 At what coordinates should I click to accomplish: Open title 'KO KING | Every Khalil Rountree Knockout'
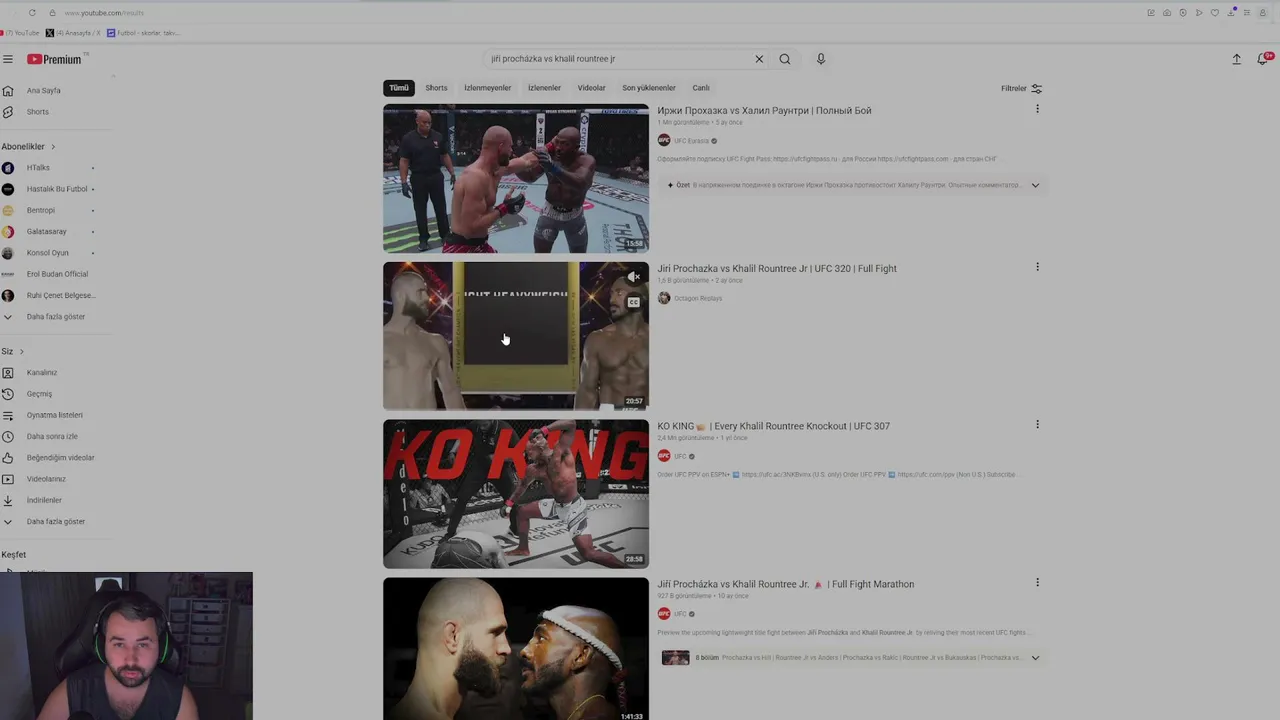(x=773, y=426)
